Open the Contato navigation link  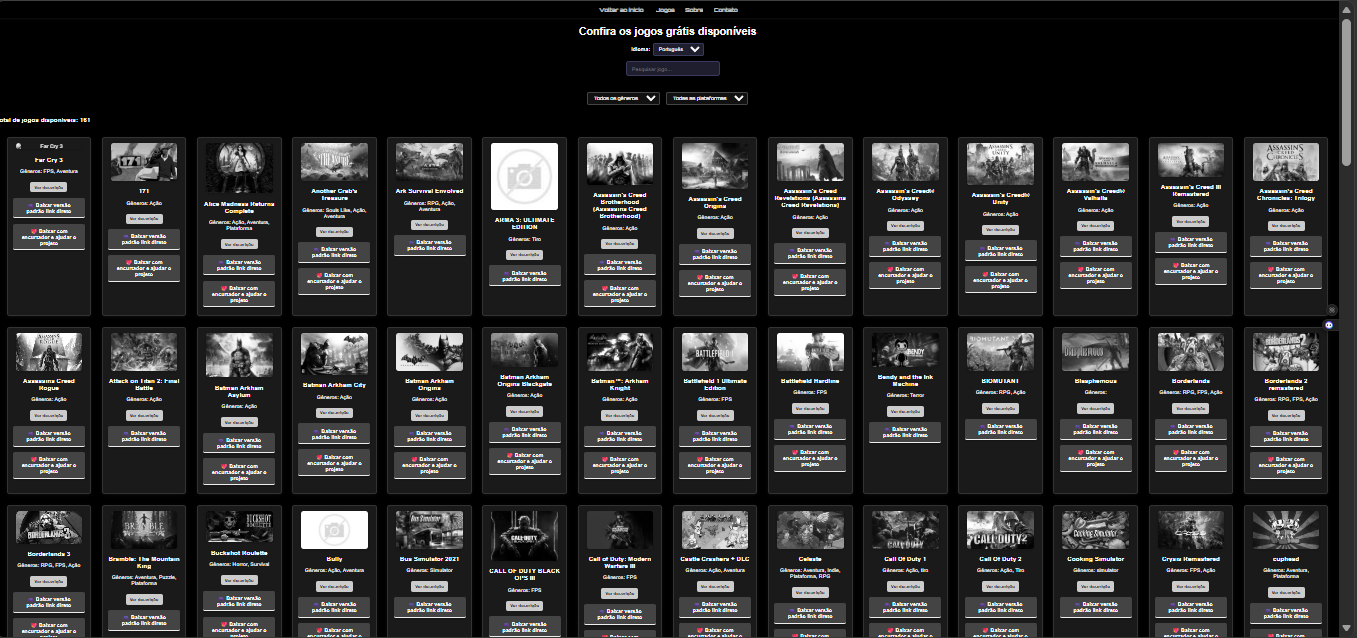726,9
